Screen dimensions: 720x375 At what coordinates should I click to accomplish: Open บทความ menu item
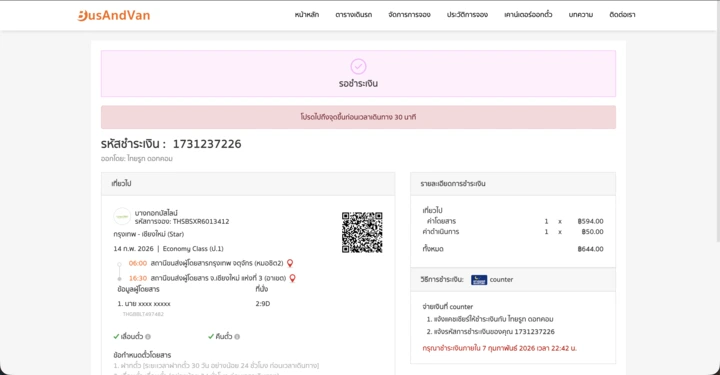point(581,15)
